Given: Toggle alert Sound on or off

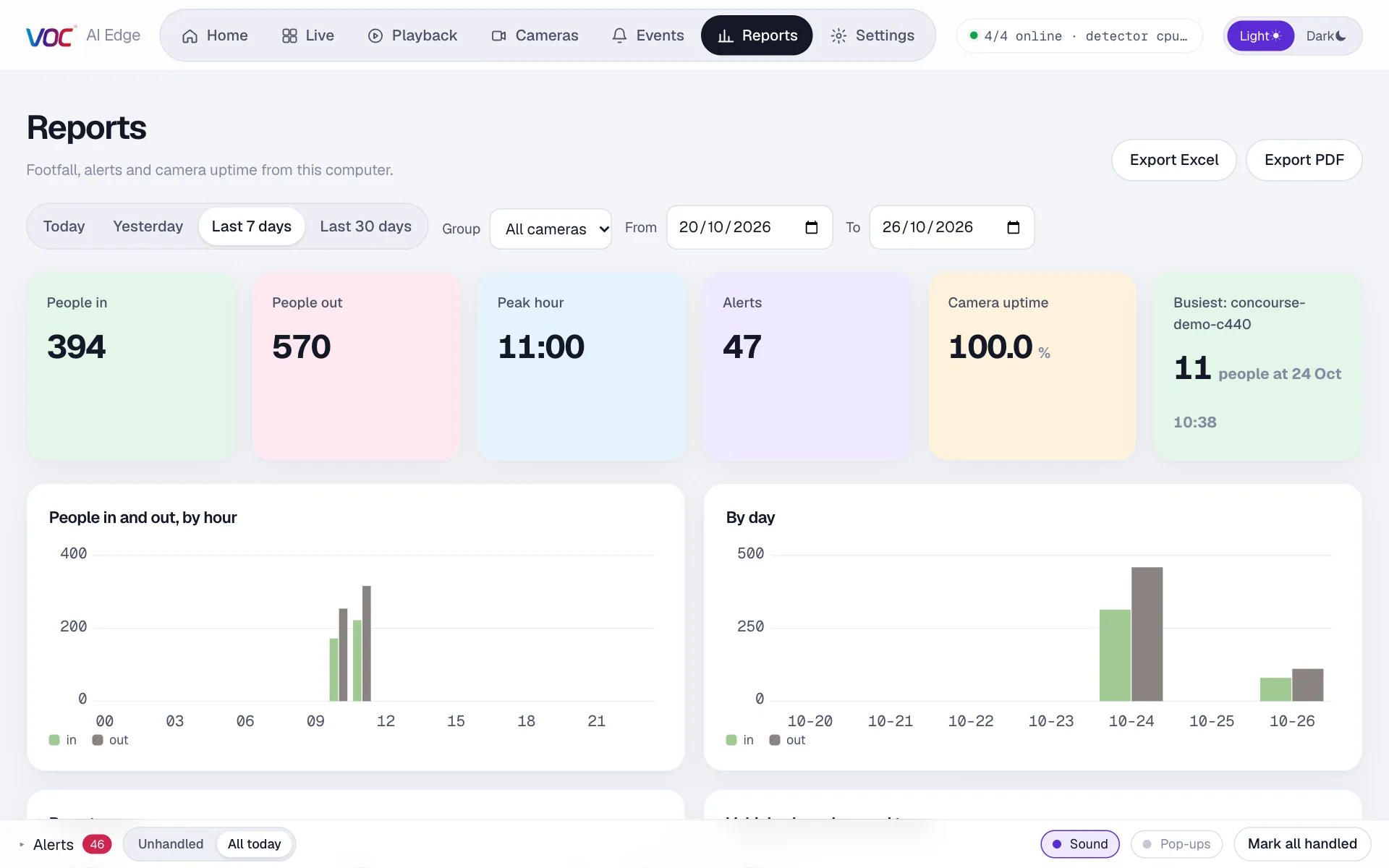Looking at the screenshot, I should 1080,844.
